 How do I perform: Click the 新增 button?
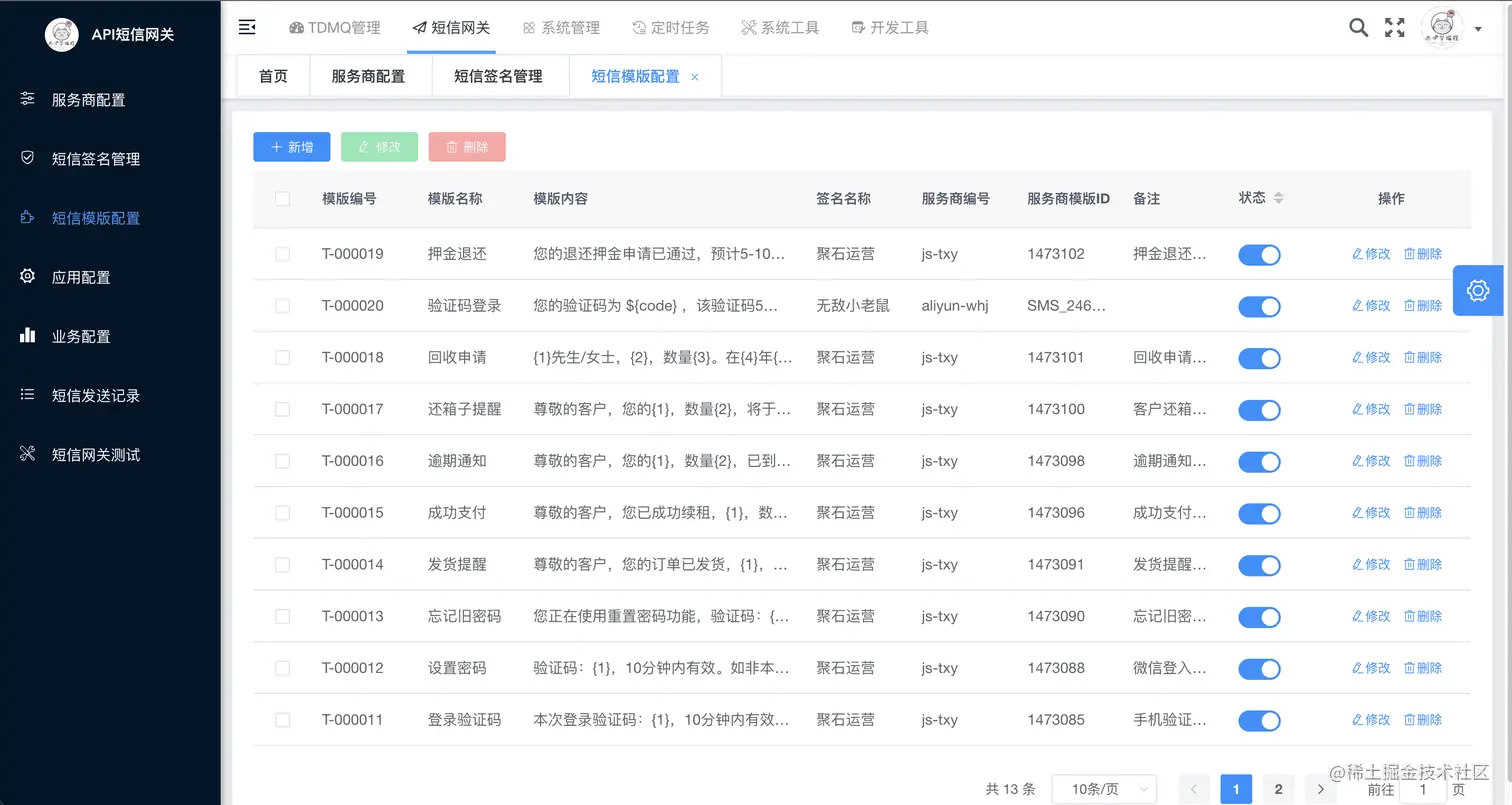point(291,146)
